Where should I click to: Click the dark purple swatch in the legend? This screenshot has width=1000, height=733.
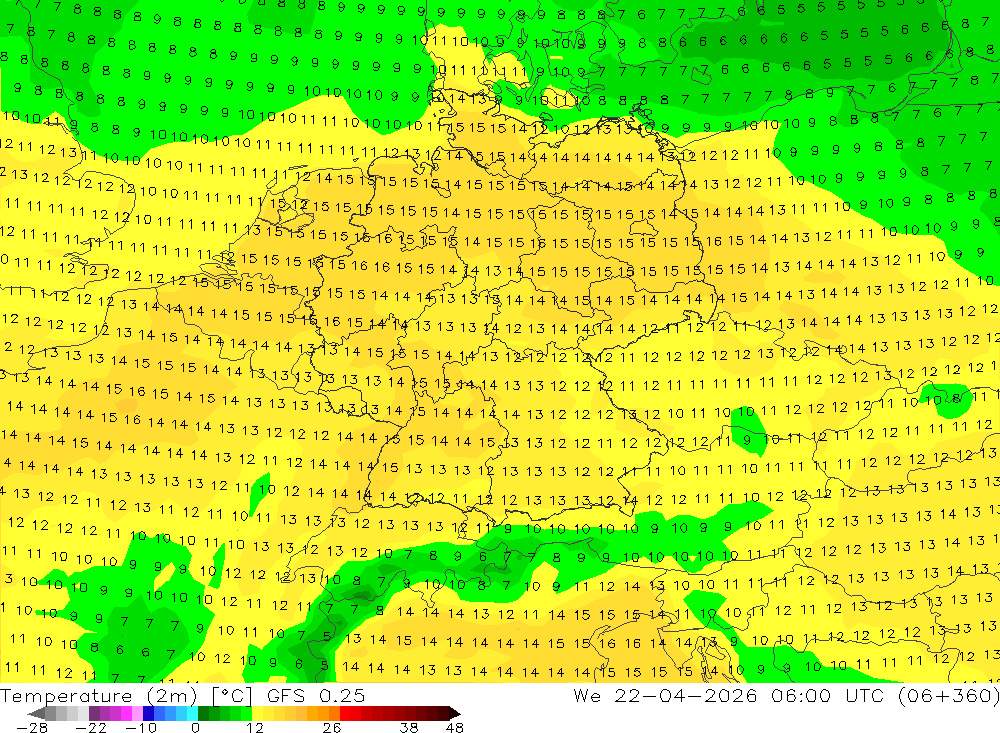(x=94, y=713)
